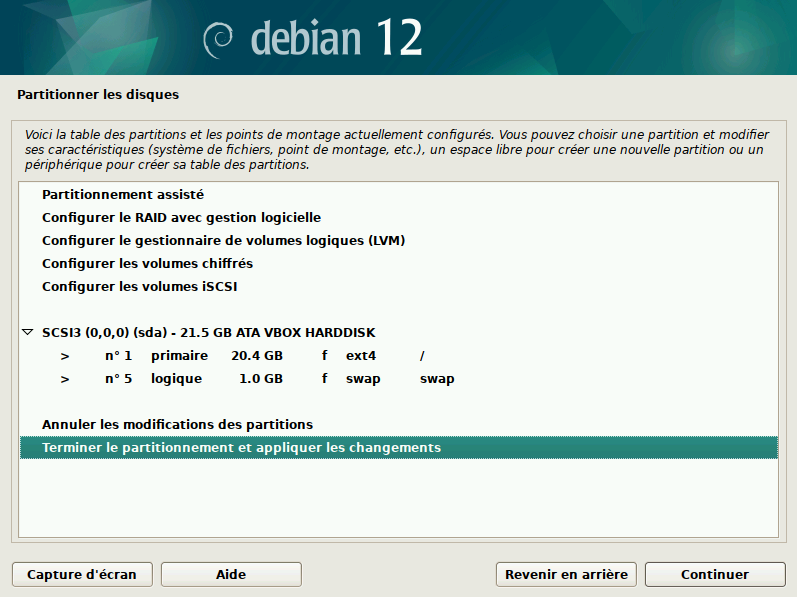Choose Annuler les modifications des partitions
Image resolution: width=797 pixels, height=597 pixels.
tap(399, 424)
